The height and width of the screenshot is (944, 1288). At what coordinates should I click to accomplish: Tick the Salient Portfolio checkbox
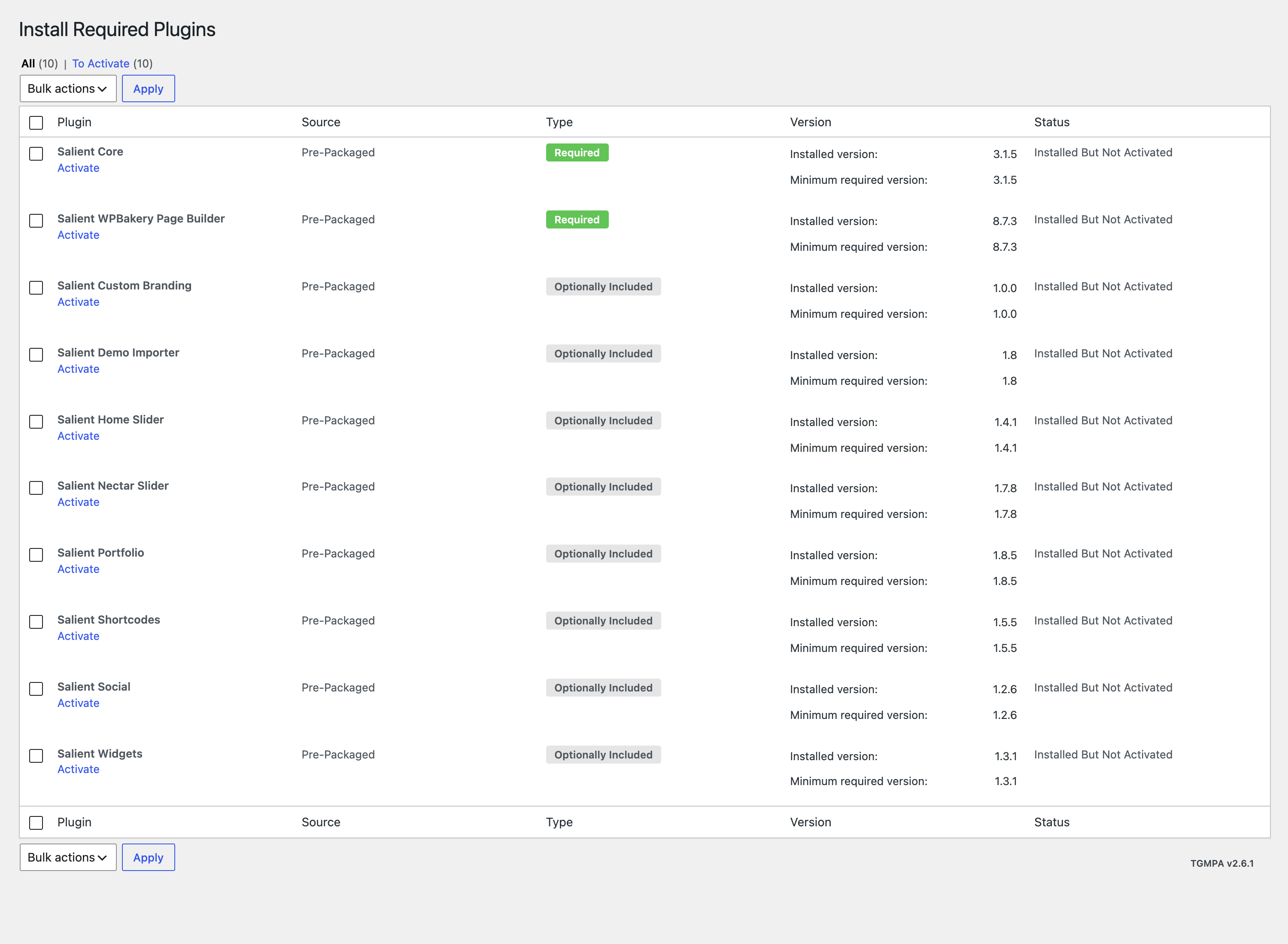point(36,555)
